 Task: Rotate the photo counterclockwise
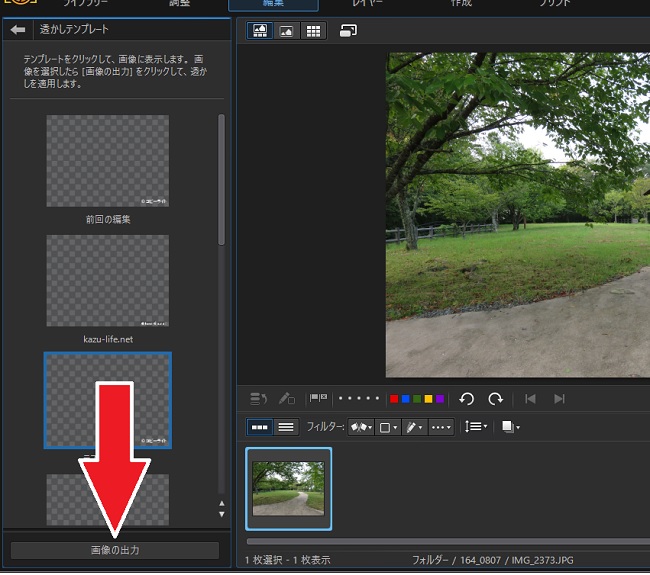point(467,399)
